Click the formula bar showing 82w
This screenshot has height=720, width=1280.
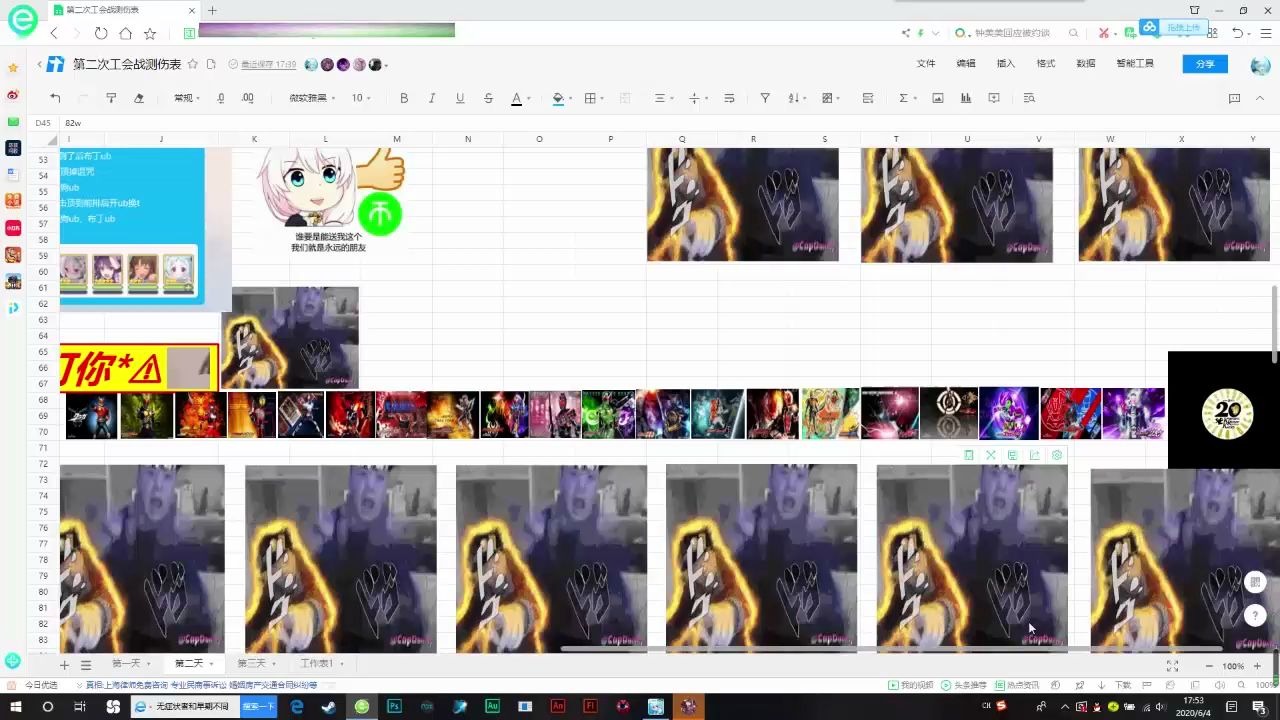[670, 123]
